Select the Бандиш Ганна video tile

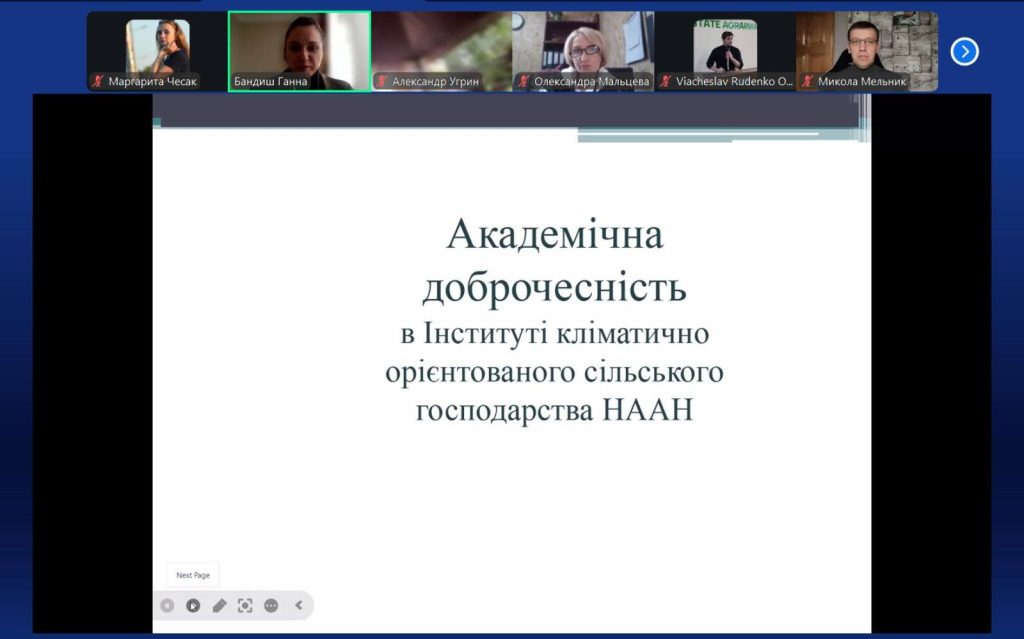click(299, 45)
